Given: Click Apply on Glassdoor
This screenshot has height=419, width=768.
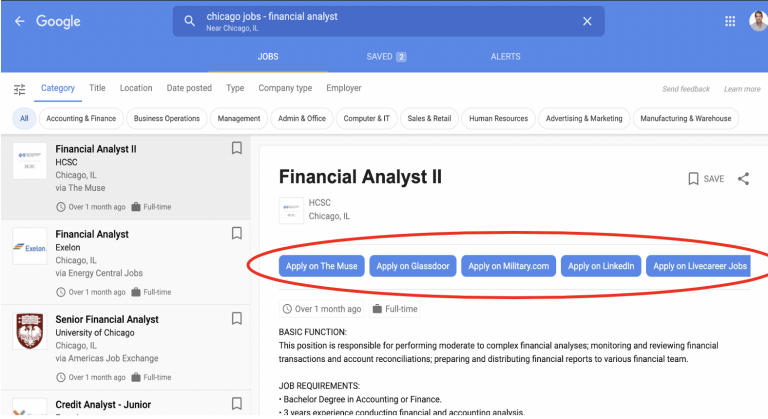Looking at the screenshot, I should pyautogui.click(x=413, y=266).
